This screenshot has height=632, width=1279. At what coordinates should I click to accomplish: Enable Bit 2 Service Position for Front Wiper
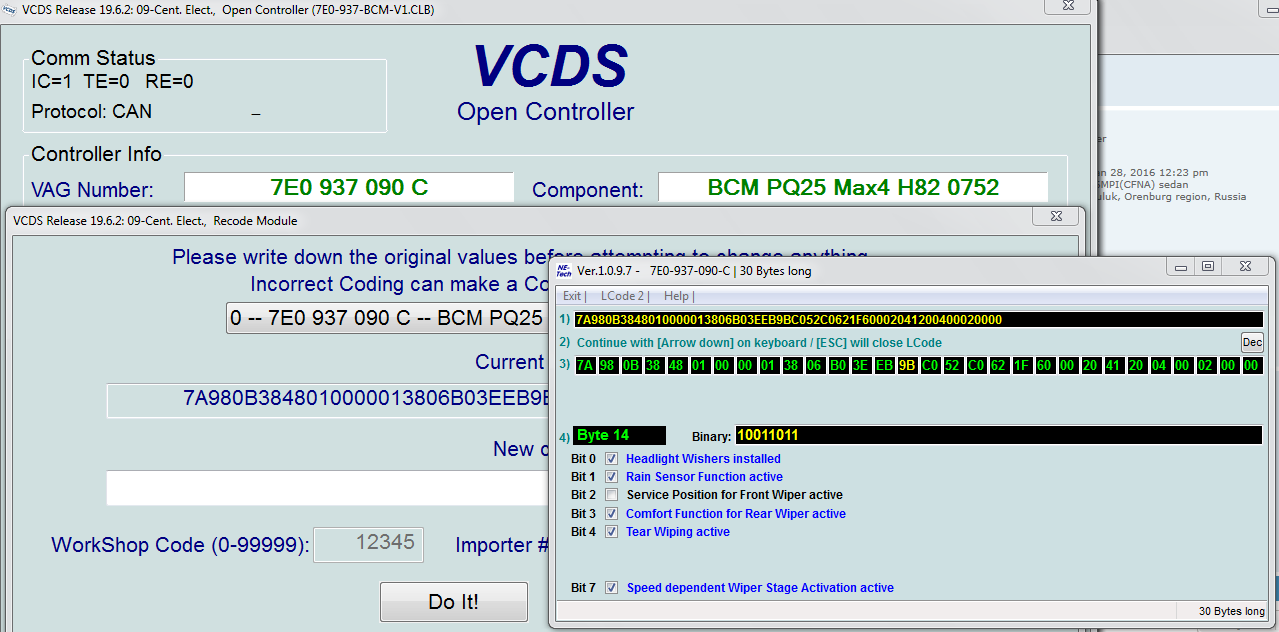point(612,495)
